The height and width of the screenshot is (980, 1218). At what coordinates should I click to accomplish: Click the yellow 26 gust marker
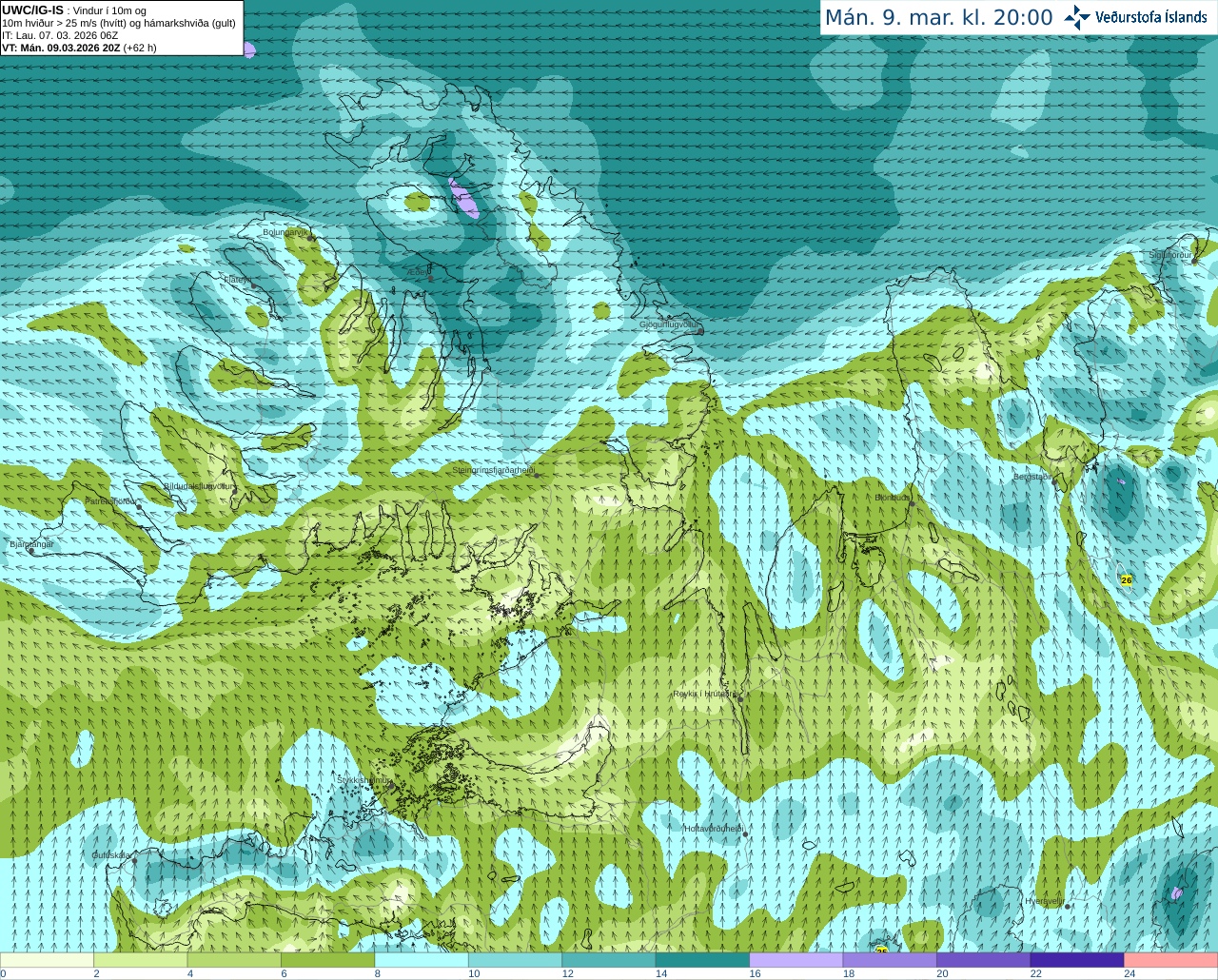tap(1127, 580)
